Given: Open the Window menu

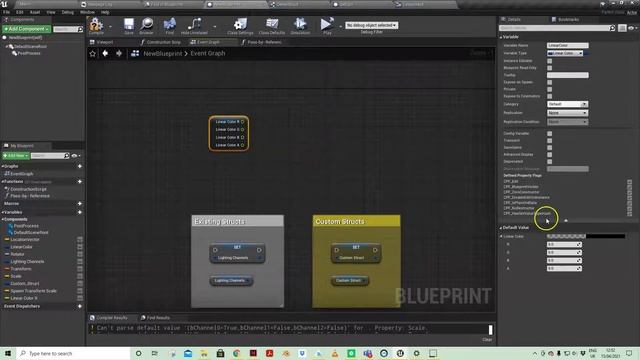Looking at the screenshot, I should [87, 12].
